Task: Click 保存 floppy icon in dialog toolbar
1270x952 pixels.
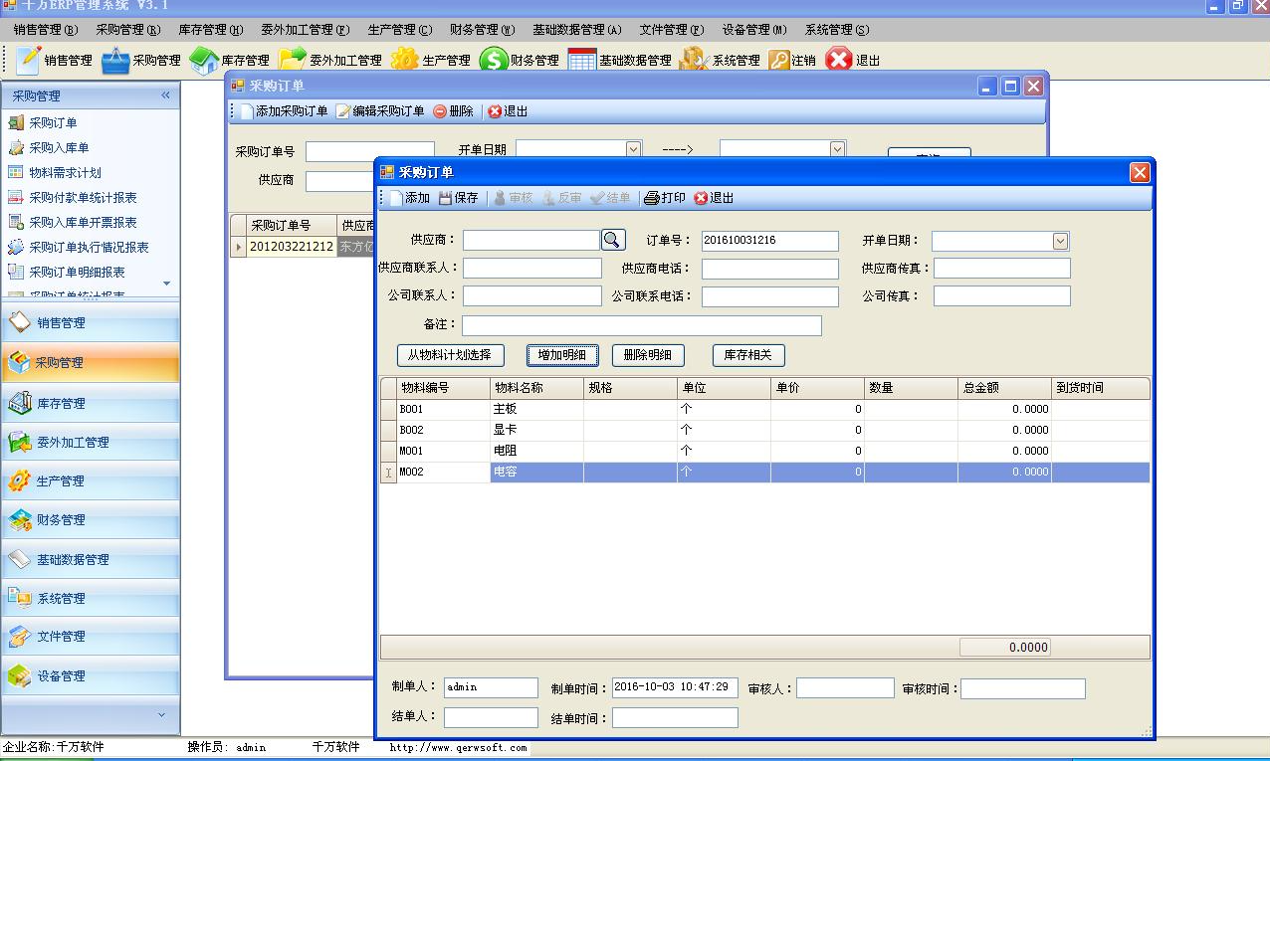Action: (446, 198)
